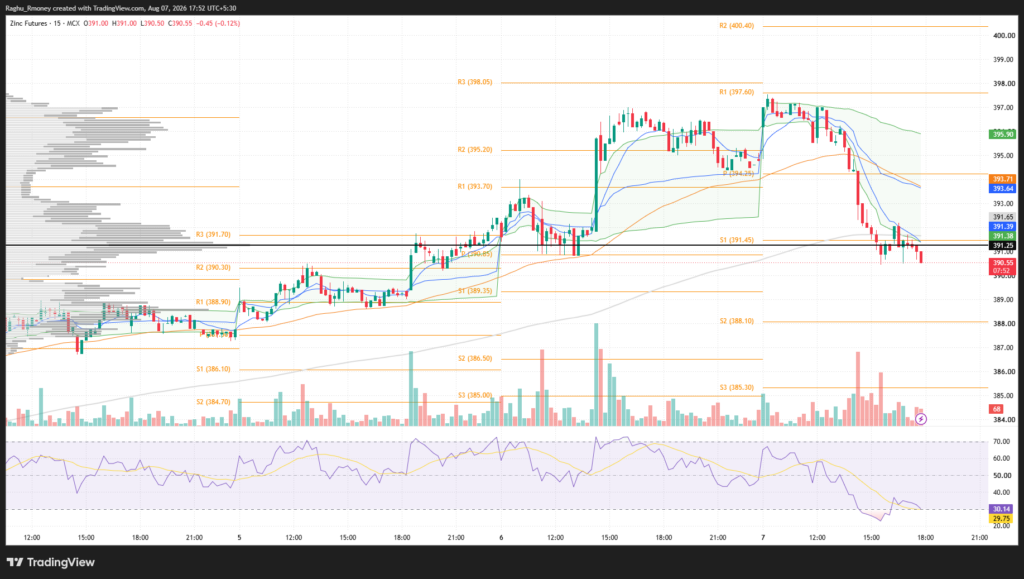Click the Zinc Futures · 15 · MCX title
The width and height of the screenshot is (1024, 579).
(45, 23)
